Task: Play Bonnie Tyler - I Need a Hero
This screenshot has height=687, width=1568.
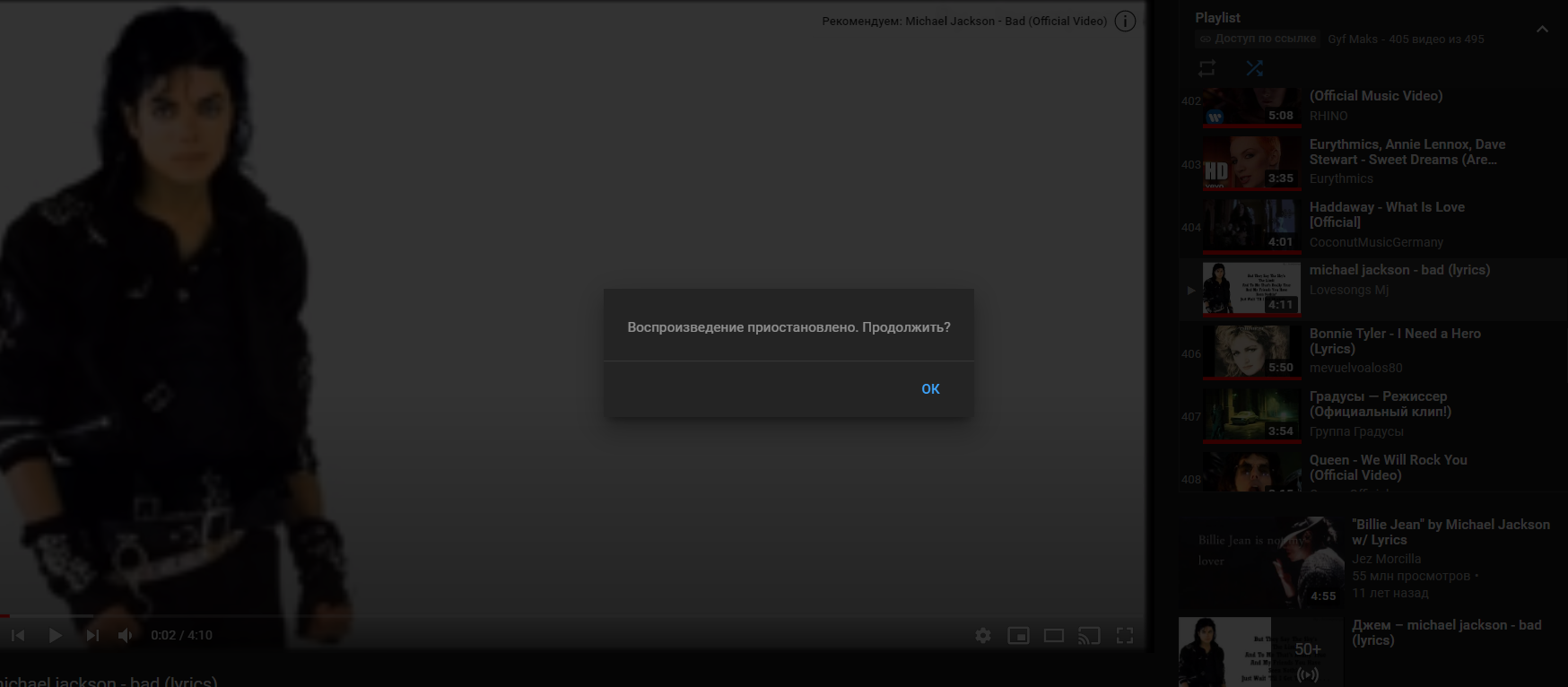Action: [1372, 353]
